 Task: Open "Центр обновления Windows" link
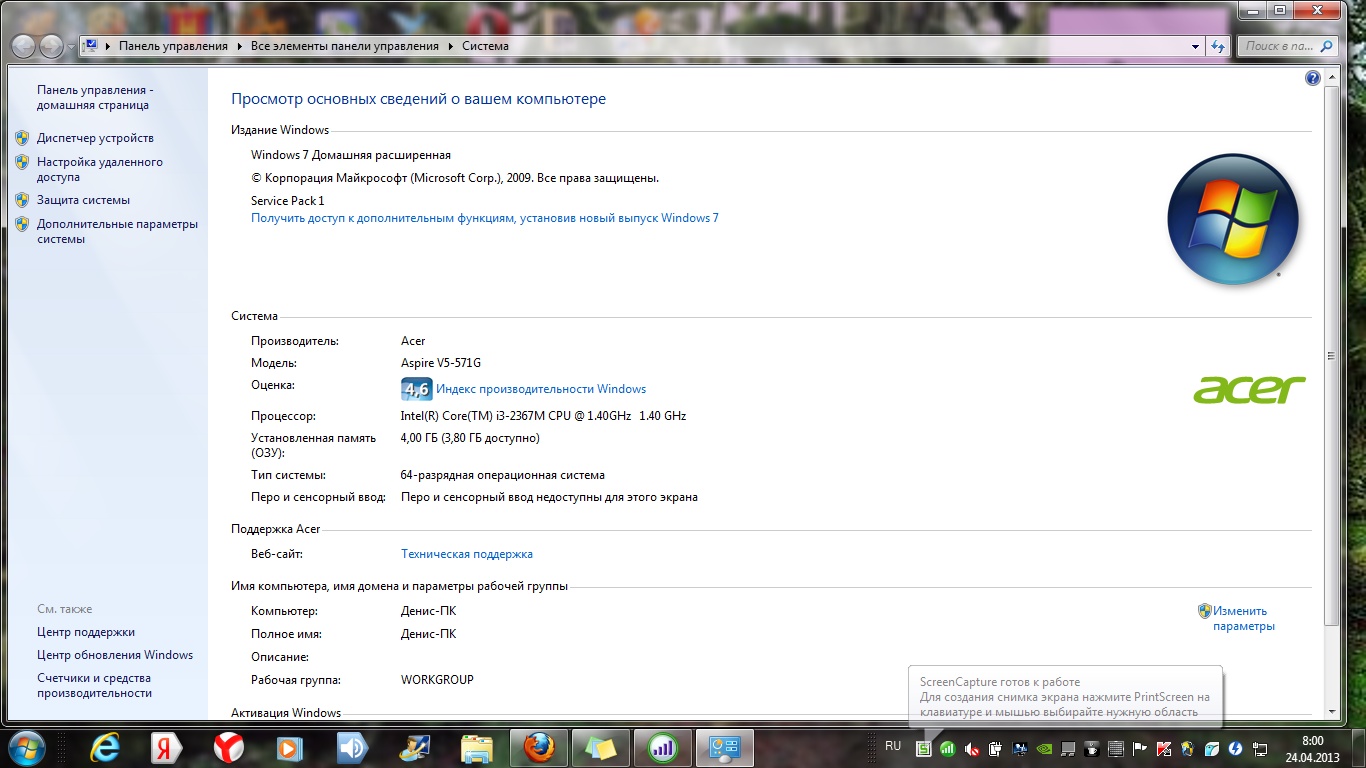click(x=115, y=655)
